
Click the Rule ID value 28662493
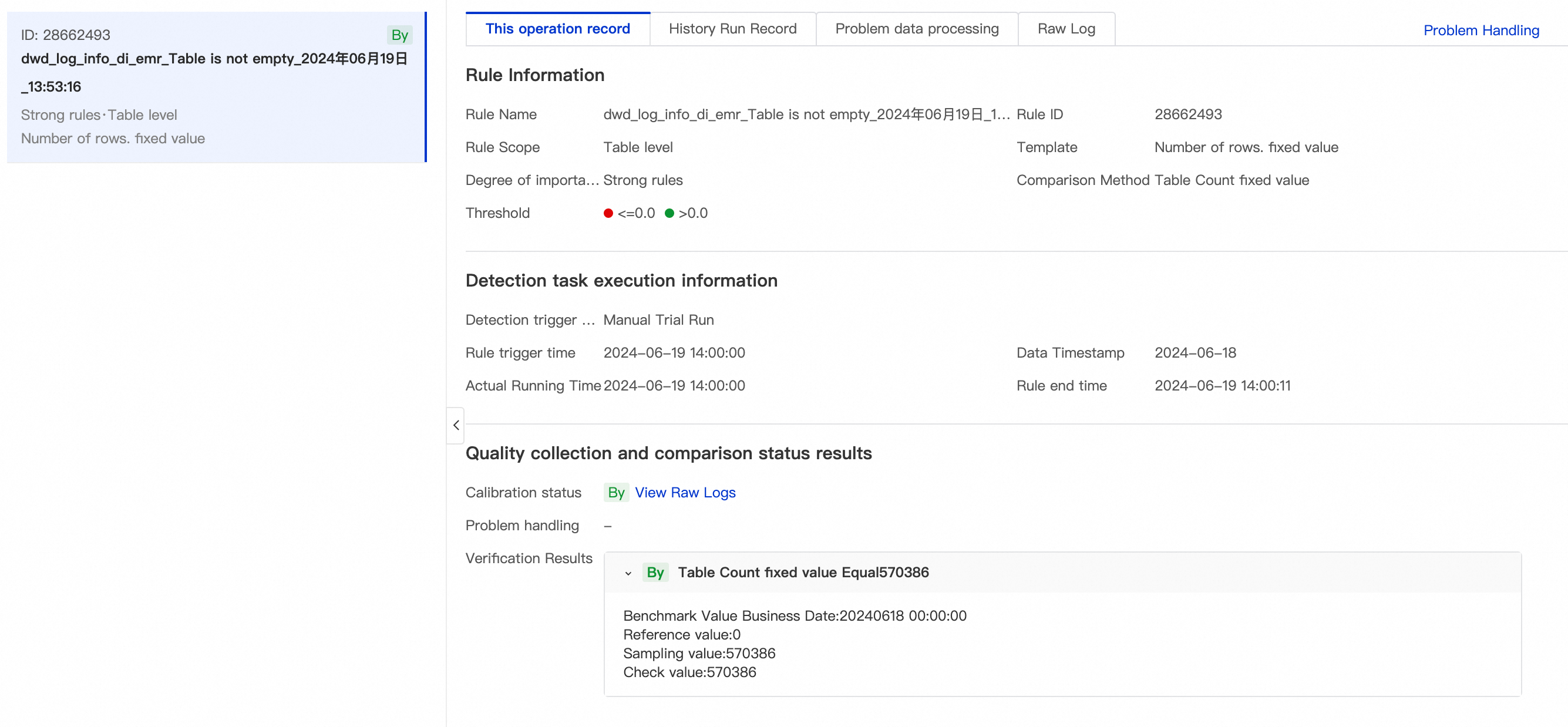(1187, 115)
